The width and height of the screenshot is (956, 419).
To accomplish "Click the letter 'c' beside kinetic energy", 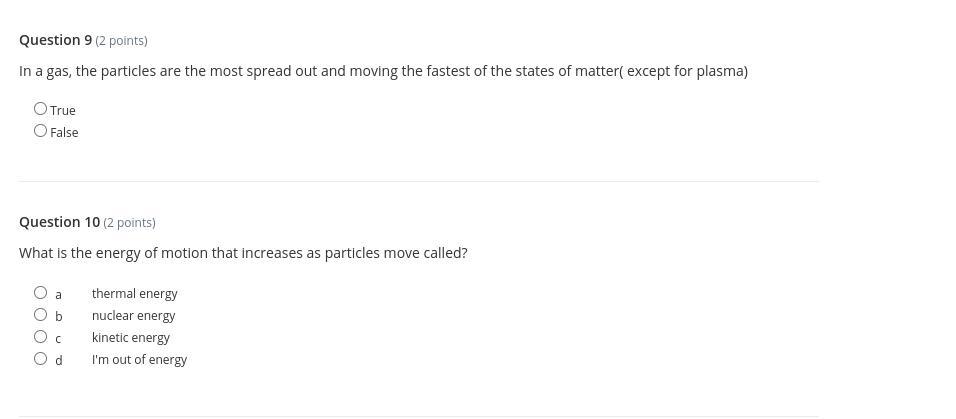I will coord(59,339).
